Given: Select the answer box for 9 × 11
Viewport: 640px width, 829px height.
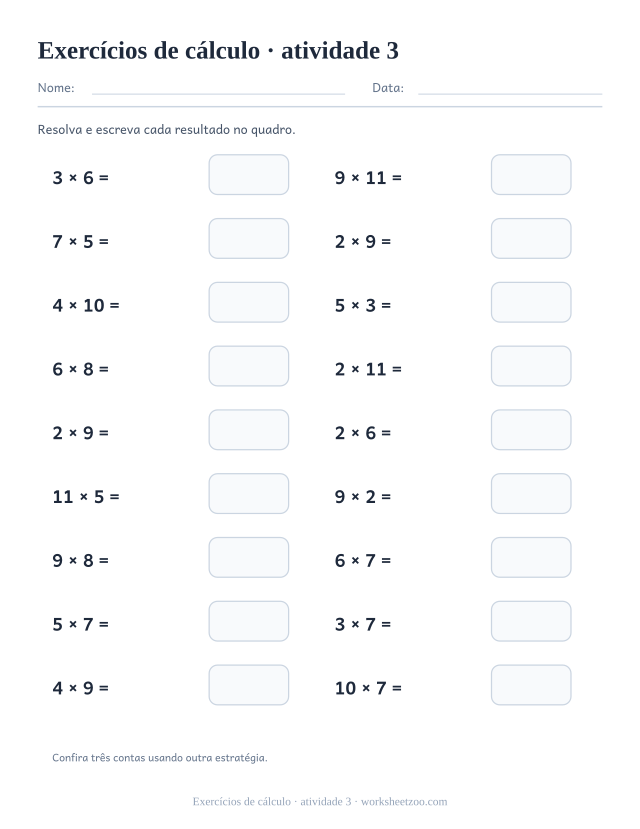Looking at the screenshot, I should [531, 174].
